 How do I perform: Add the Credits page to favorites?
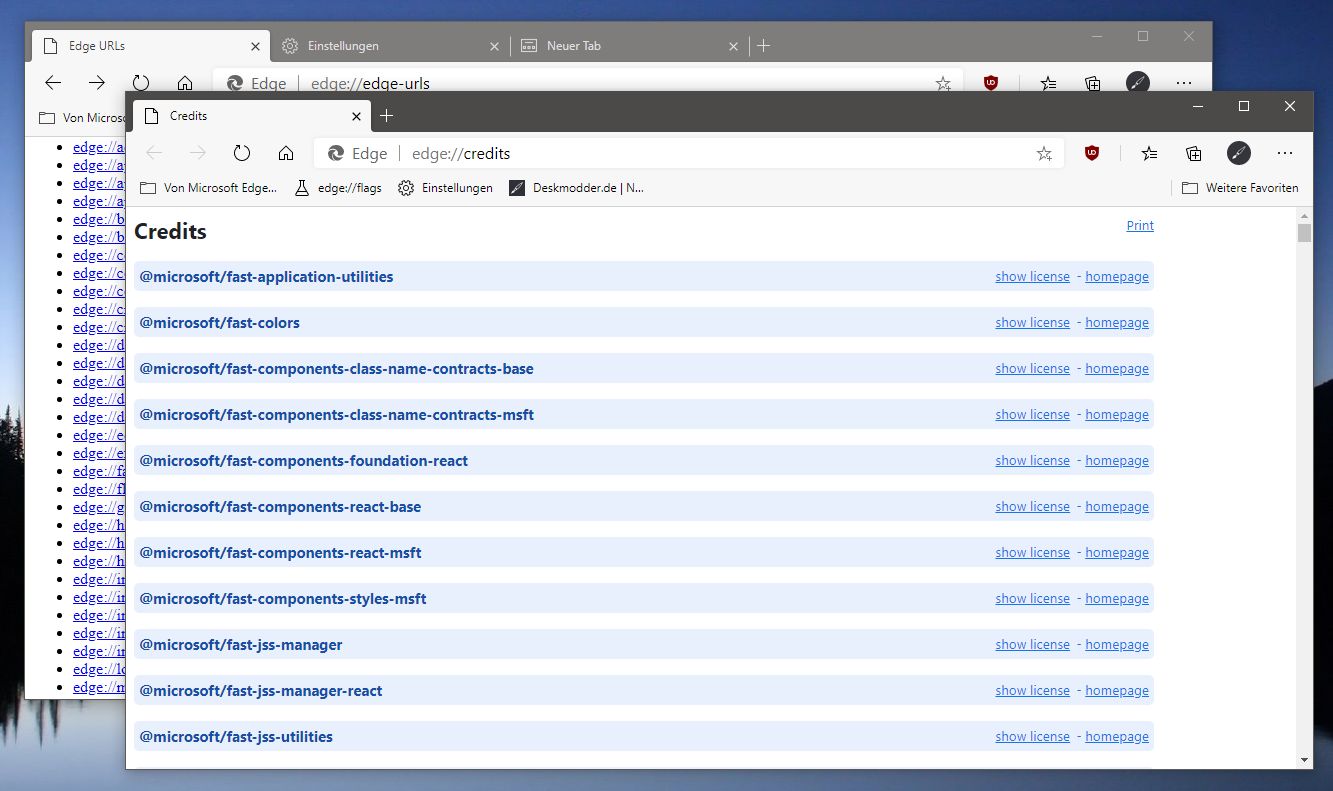[x=1045, y=153]
